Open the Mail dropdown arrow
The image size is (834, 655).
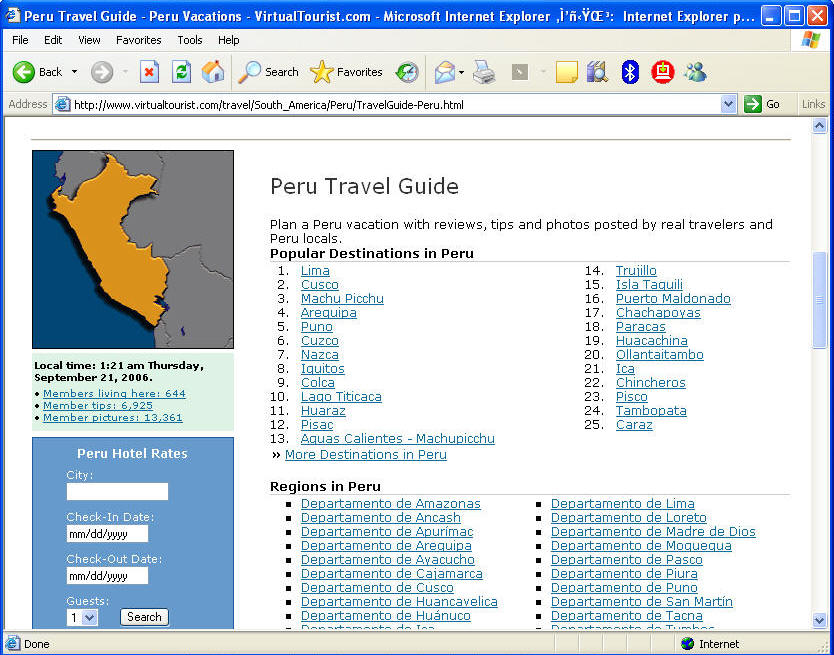click(x=461, y=72)
